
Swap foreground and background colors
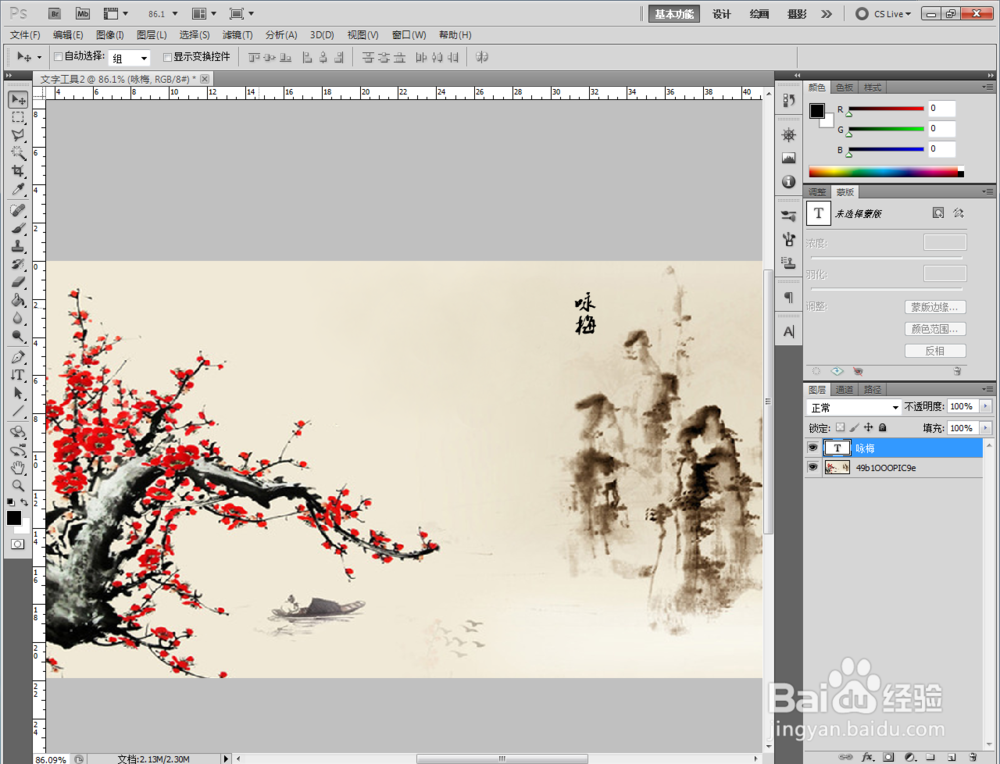click(24, 502)
